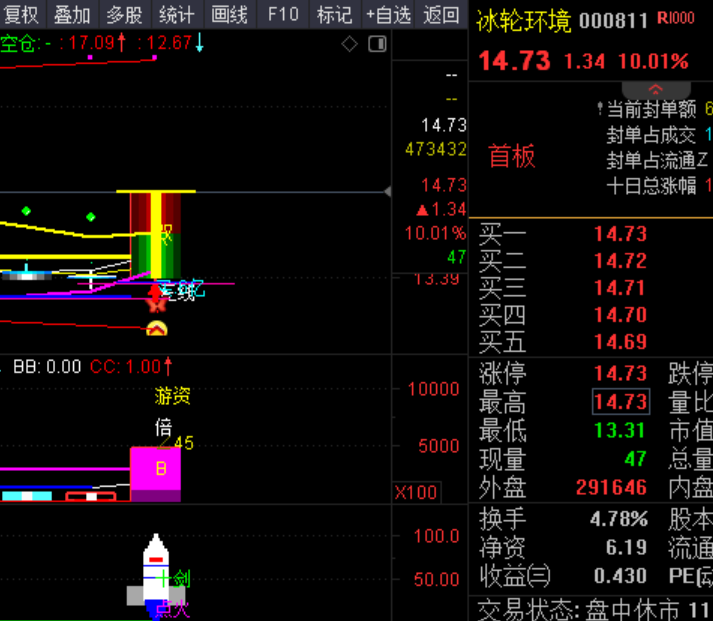Click the 现量 value 47
The image size is (713, 621).
636,459
